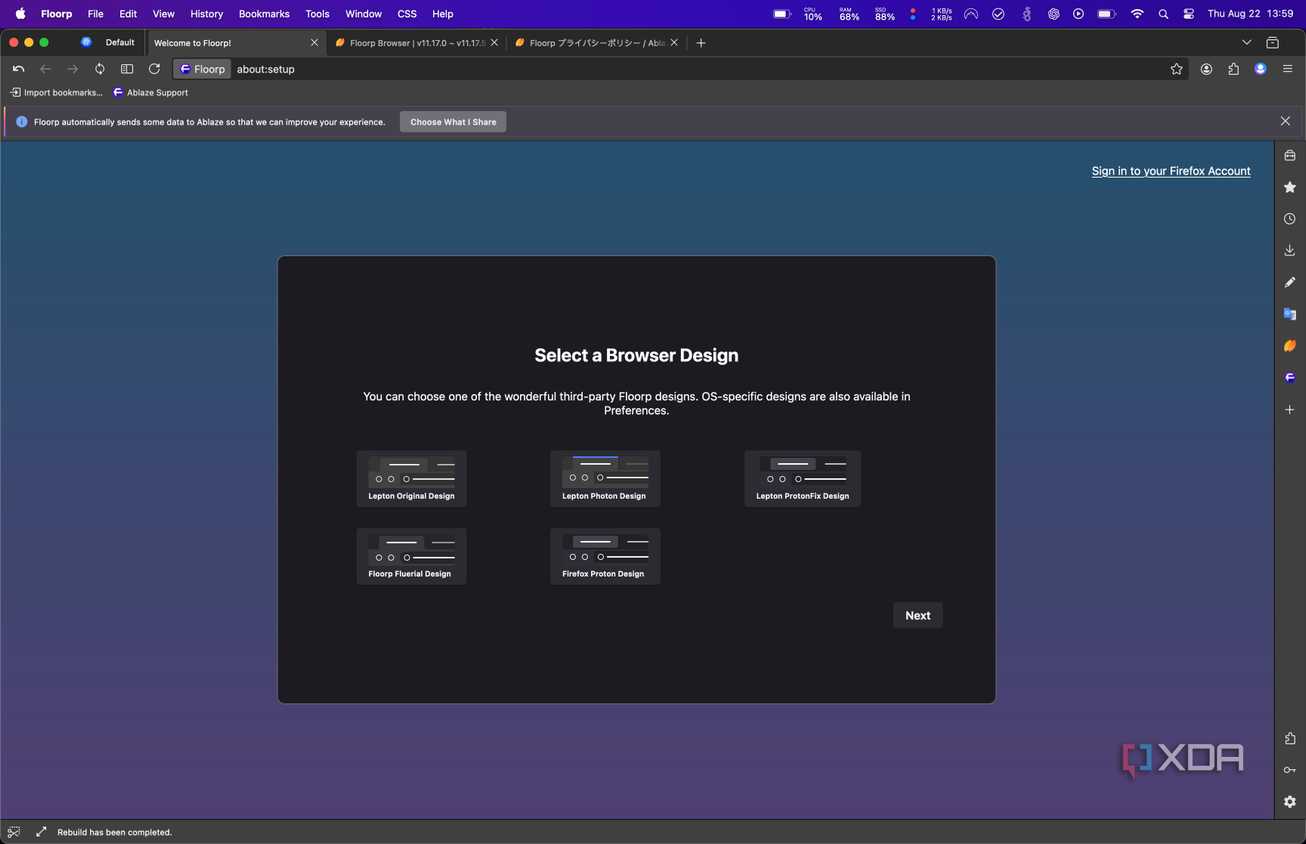Viewport: 1306px width, 844px height.
Task: Open the Bookmarks star panel in sidebar
Action: (1290, 187)
